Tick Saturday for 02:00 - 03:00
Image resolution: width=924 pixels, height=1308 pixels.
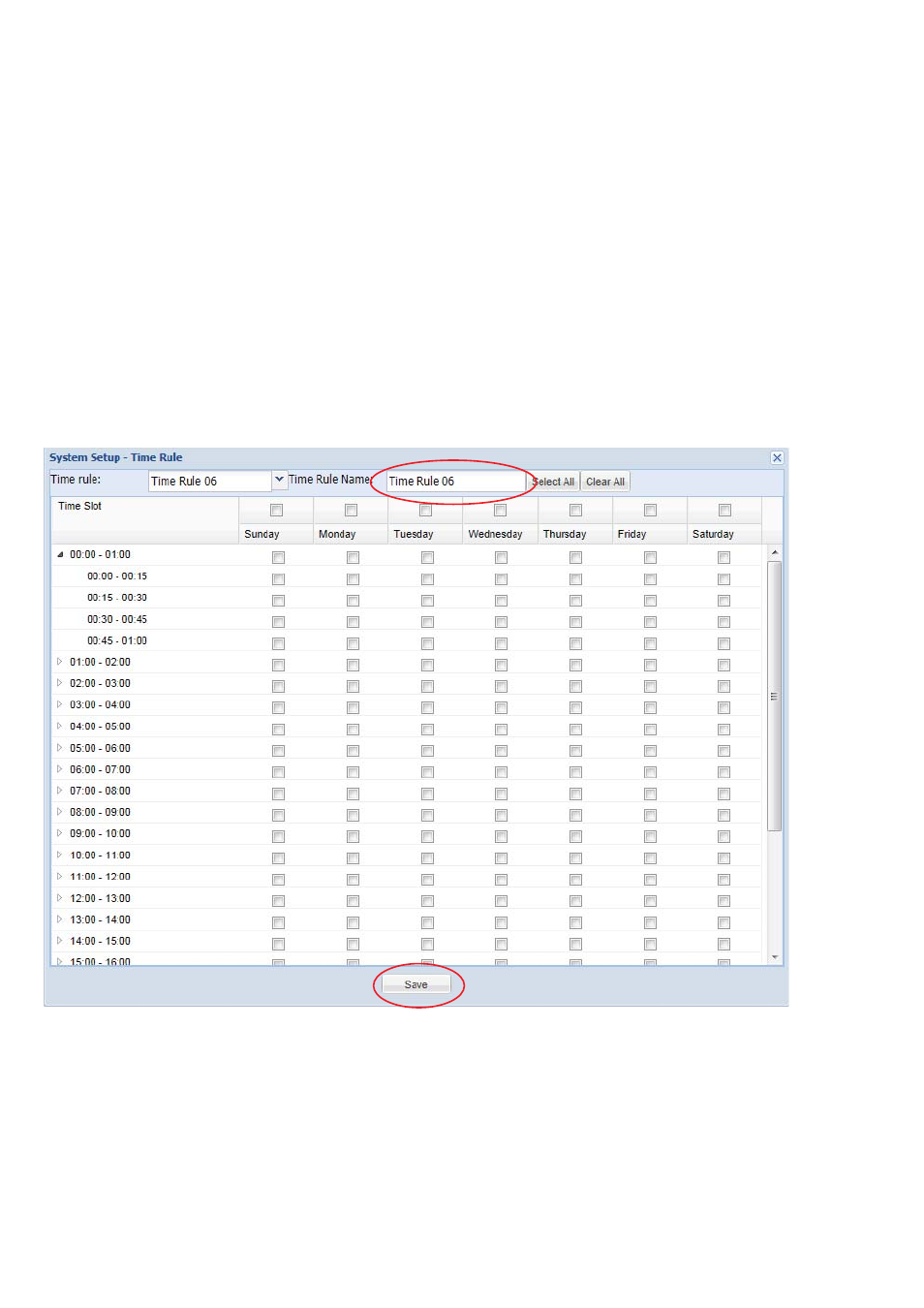coord(724,687)
